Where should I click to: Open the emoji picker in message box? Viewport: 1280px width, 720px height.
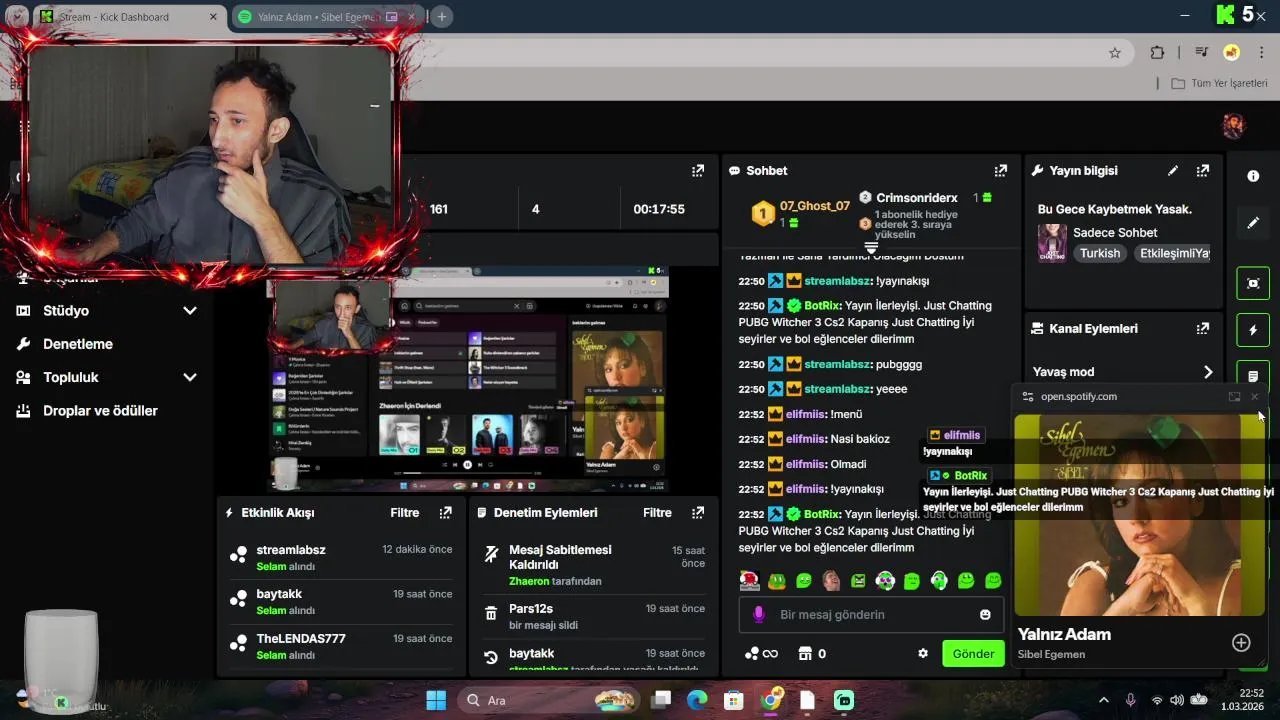coord(985,614)
